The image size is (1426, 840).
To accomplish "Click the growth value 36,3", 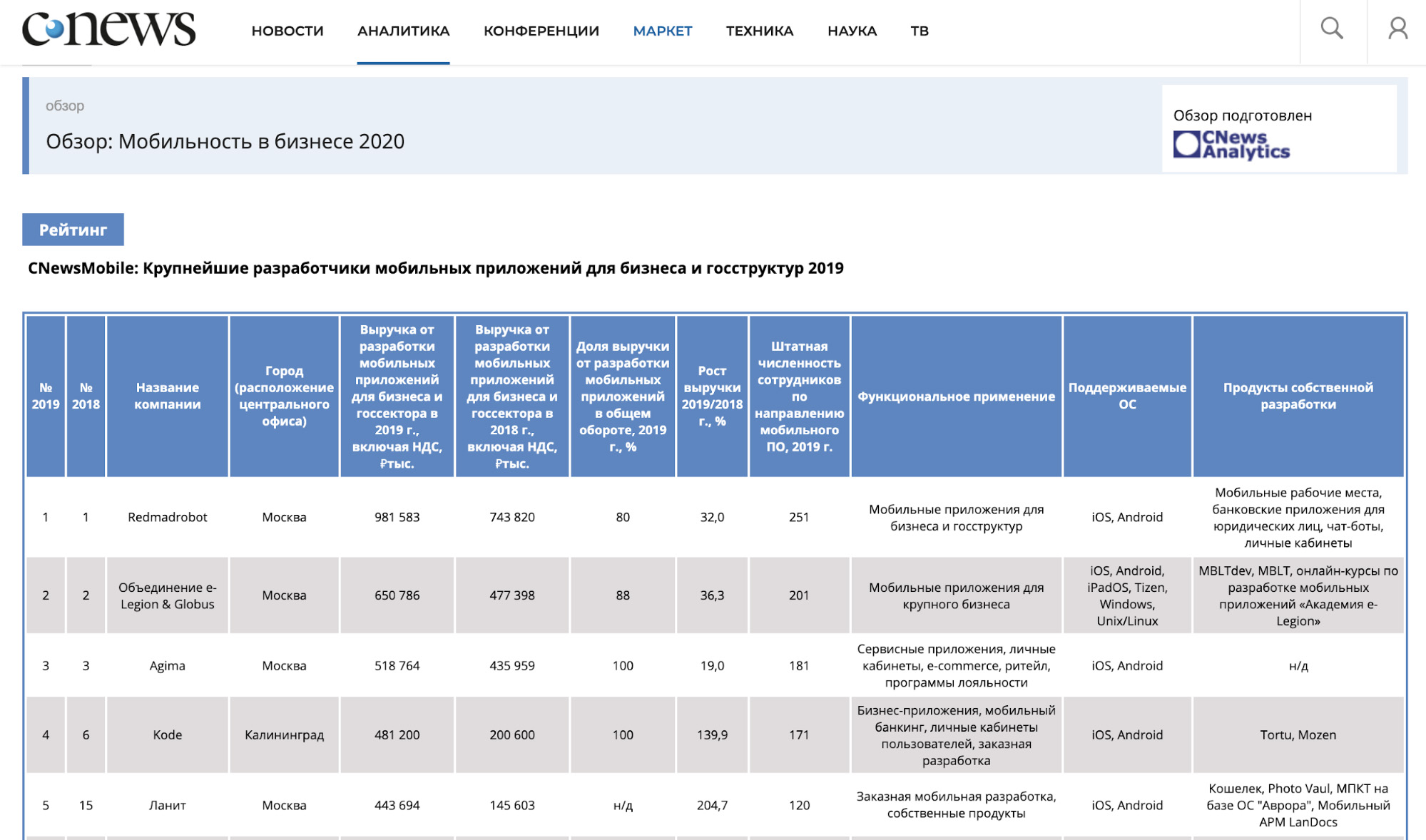I will tap(712, 595).
